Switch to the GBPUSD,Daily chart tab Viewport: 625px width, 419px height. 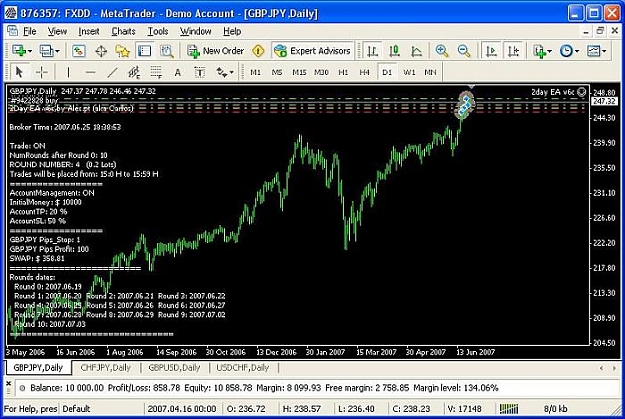coord(174,368)
